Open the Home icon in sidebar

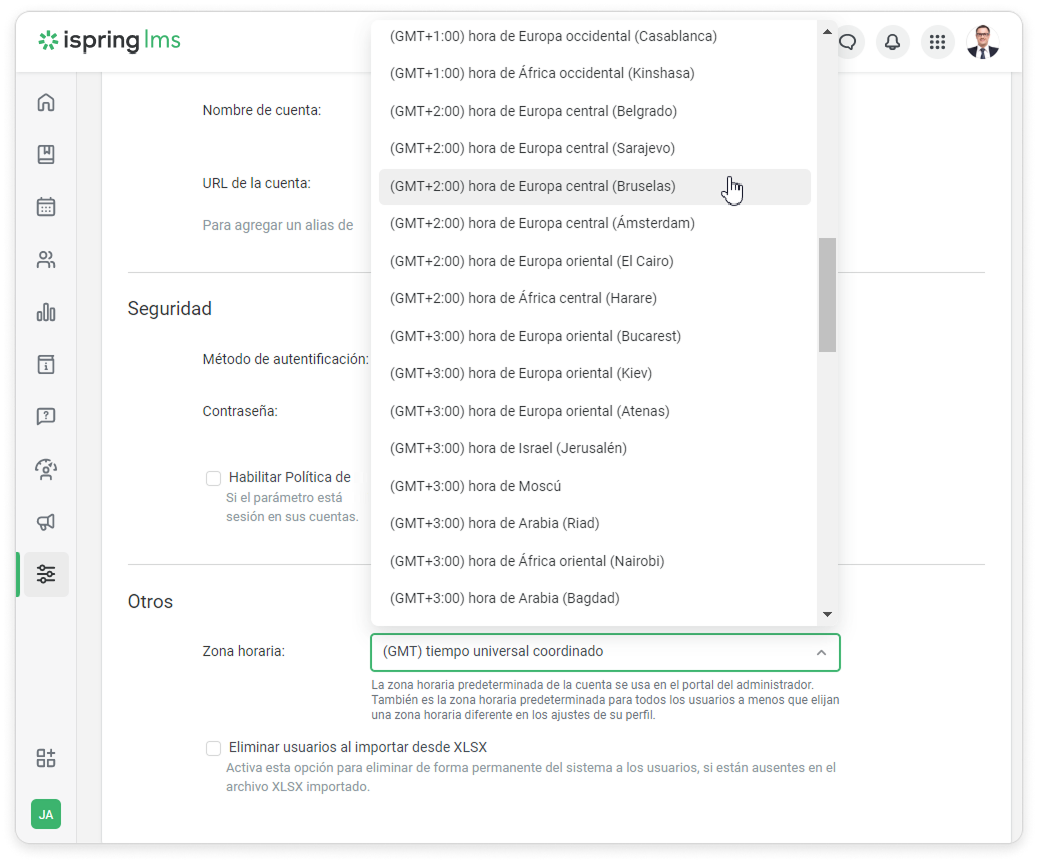(x=46, y=103)
